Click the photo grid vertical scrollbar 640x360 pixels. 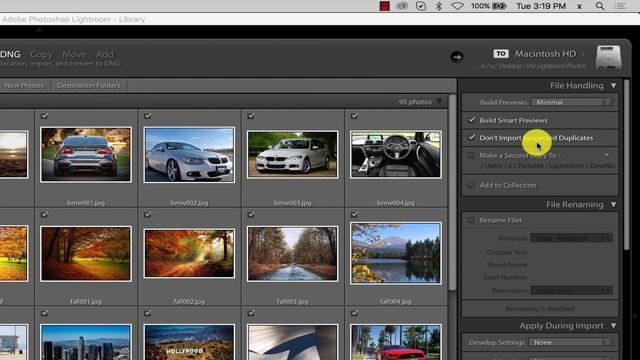(x=452, y=193)
